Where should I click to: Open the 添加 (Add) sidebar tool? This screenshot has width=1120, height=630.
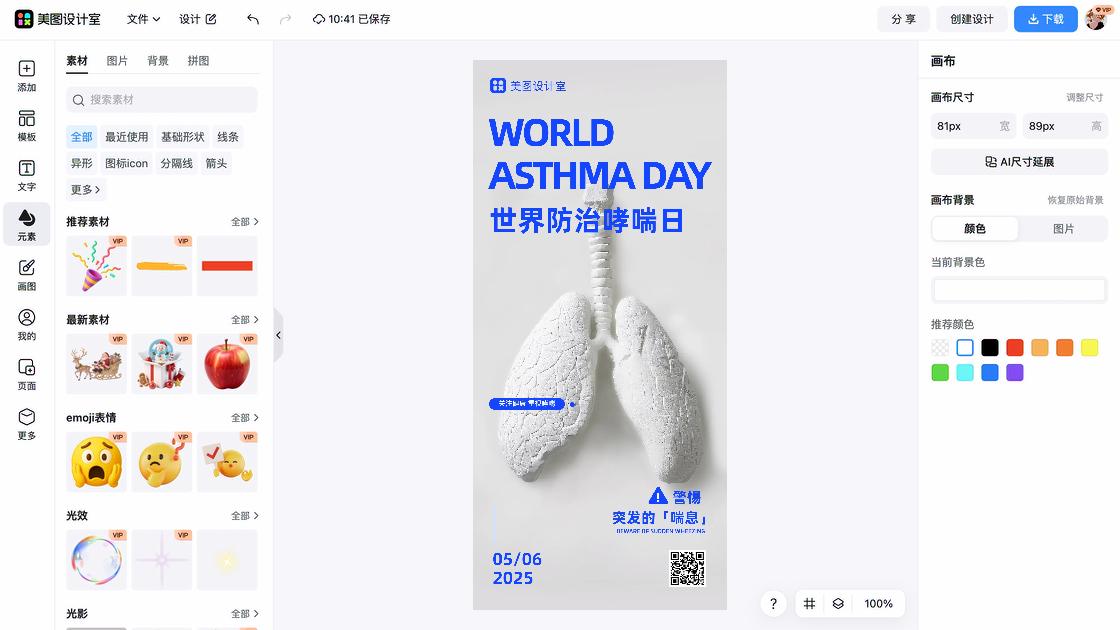coord(26,76)
